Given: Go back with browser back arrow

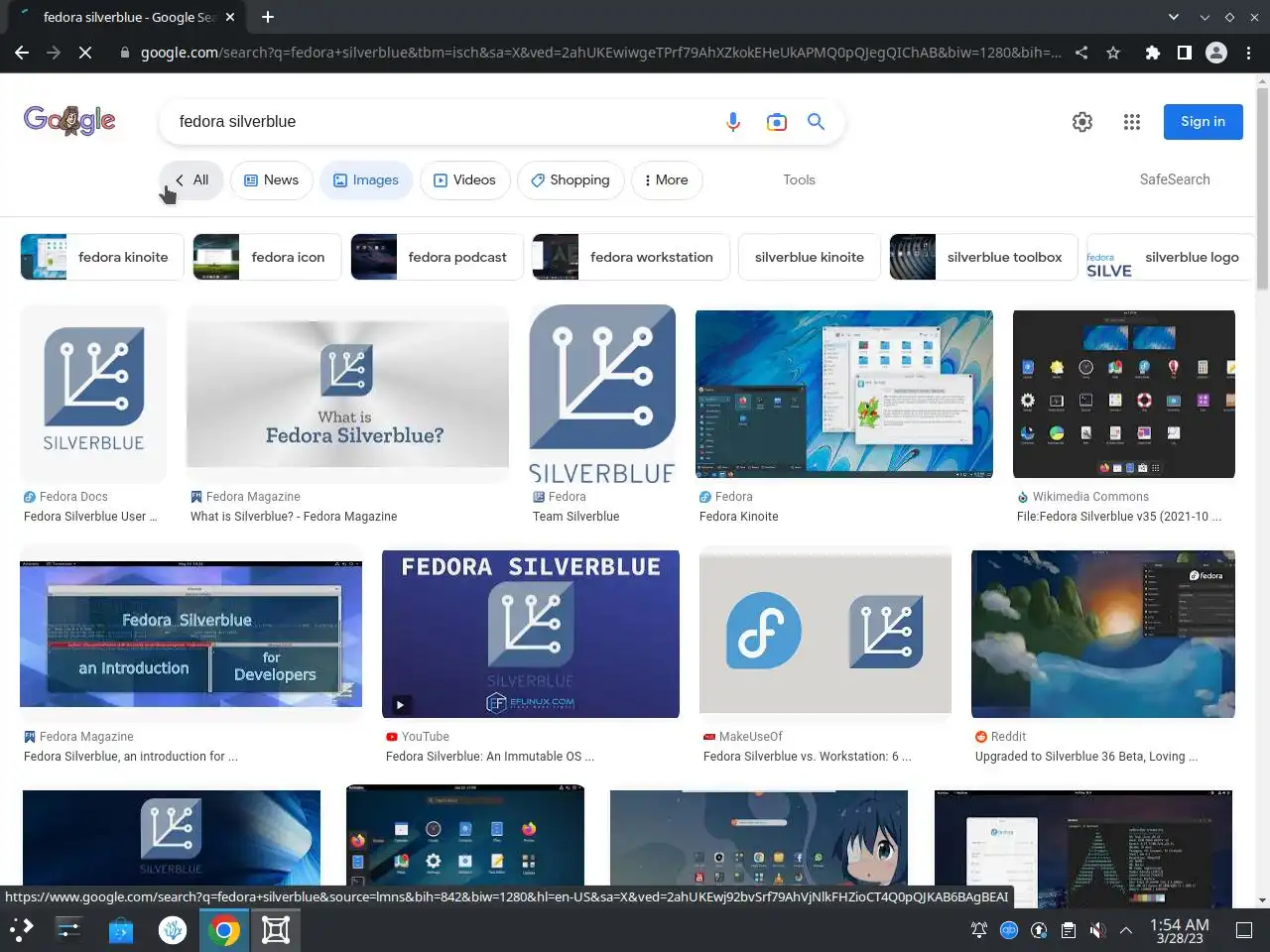Looking at the screenshot, I should (22, 53).
